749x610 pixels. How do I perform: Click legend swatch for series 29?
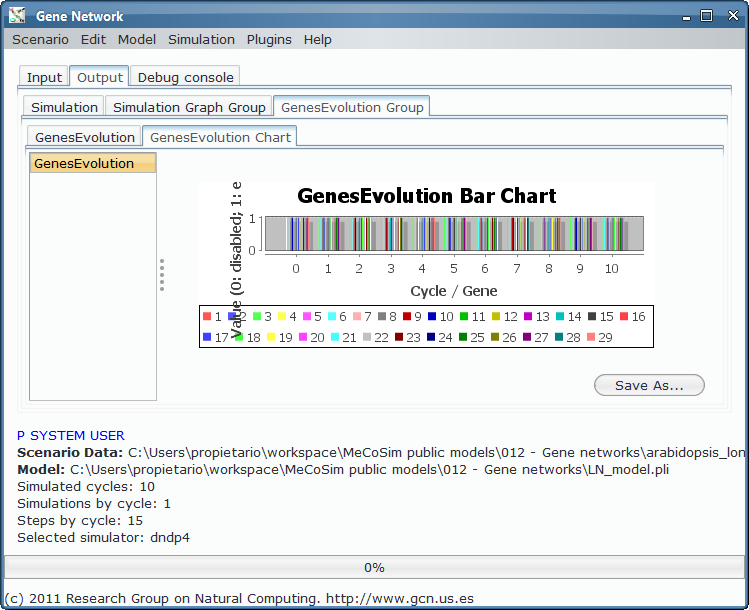click(591, 337)
